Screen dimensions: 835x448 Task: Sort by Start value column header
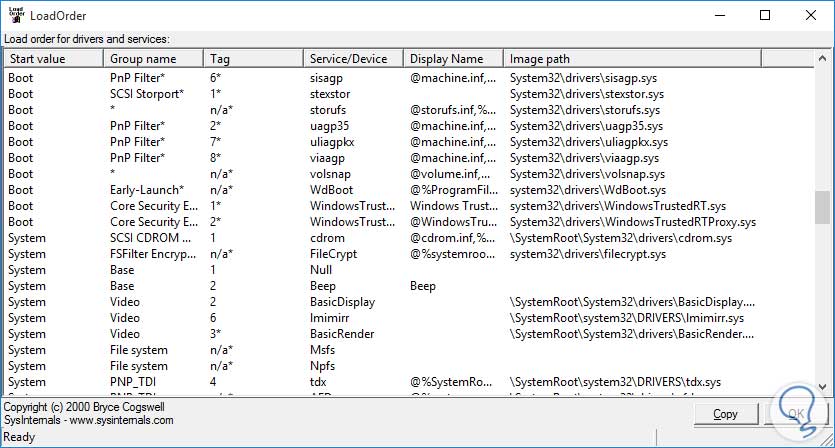click(x=53, y=59)
